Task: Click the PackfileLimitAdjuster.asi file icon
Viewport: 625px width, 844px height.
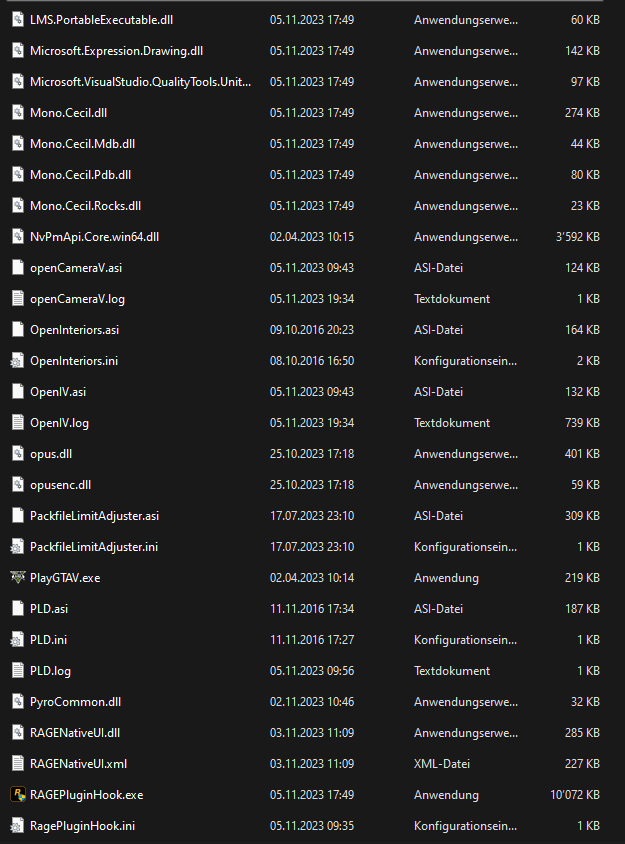Action: [17, 516]
